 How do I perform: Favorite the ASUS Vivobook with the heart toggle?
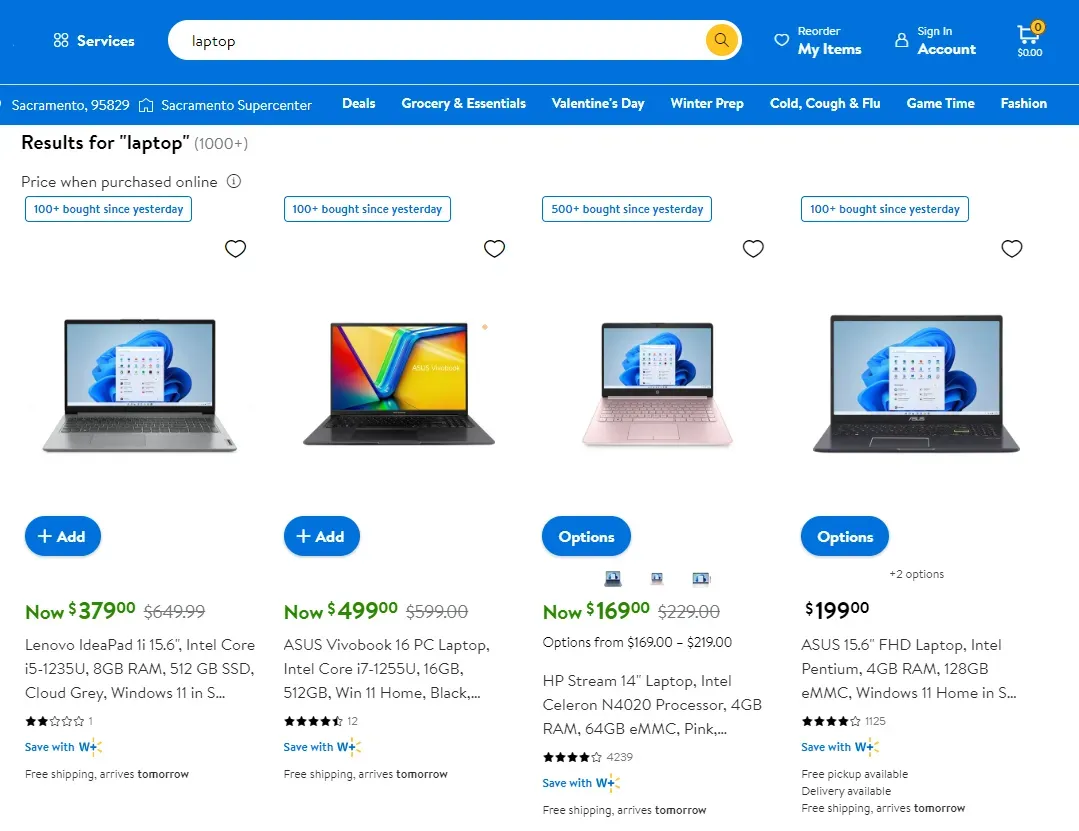pos(494,248)
